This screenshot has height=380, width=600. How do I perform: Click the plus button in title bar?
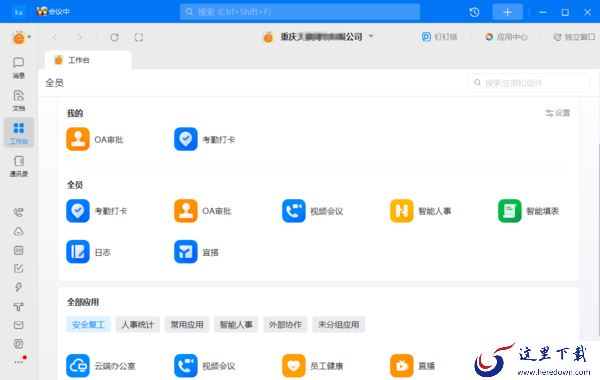coord(507,12)
